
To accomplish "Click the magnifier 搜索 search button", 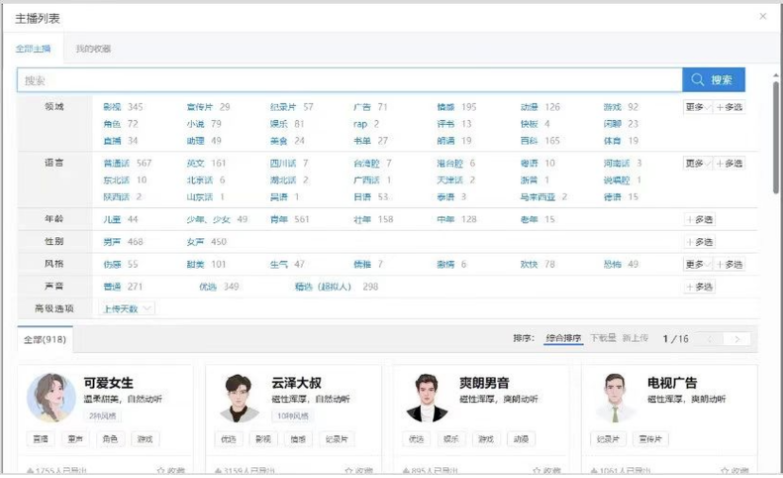I will (713, 80).
